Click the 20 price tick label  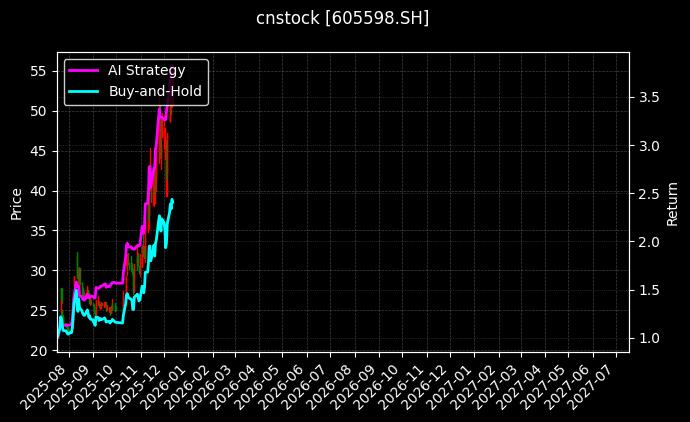tap(39, 351)
